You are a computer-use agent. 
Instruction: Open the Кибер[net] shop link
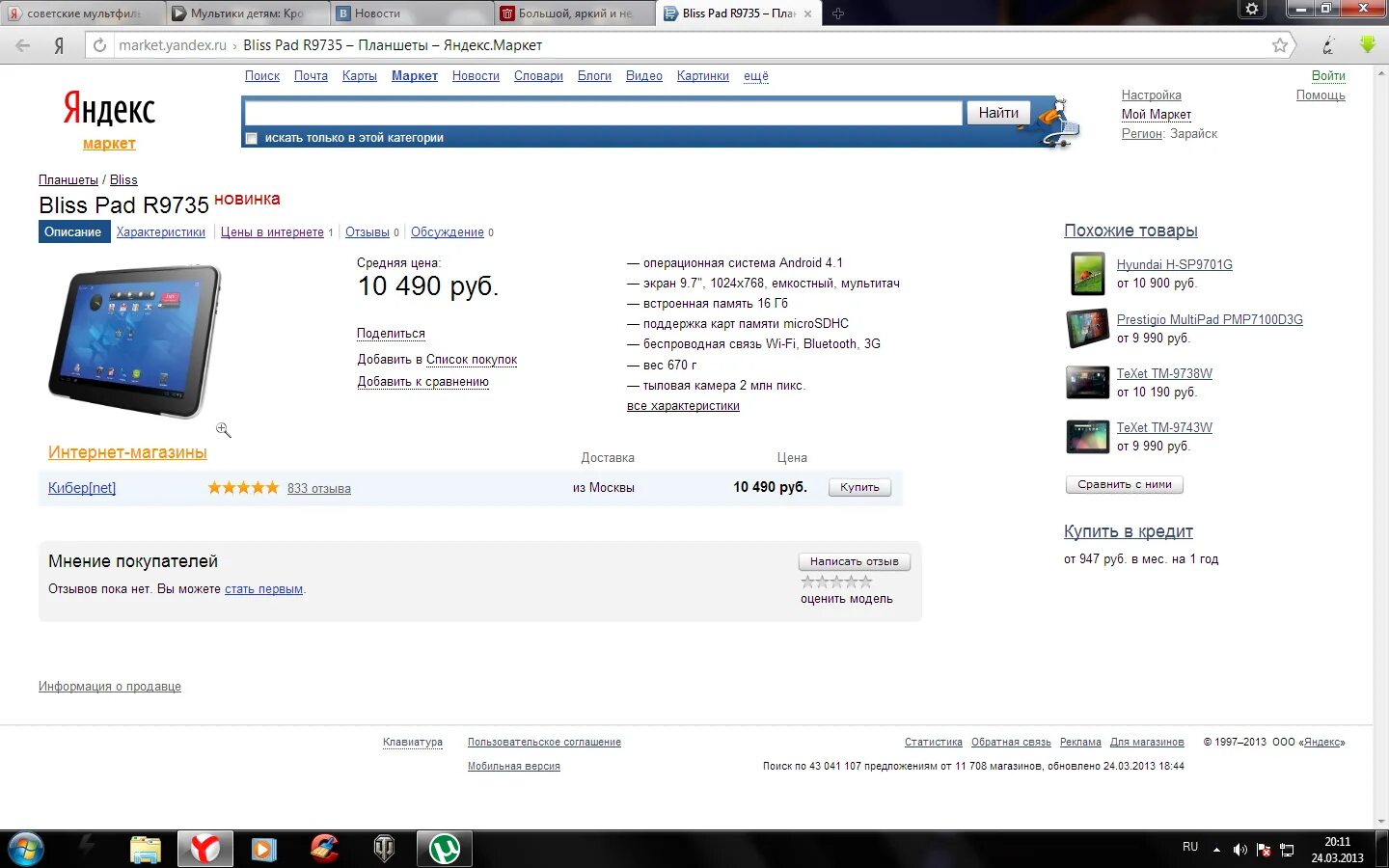click(x=82, y=488)
